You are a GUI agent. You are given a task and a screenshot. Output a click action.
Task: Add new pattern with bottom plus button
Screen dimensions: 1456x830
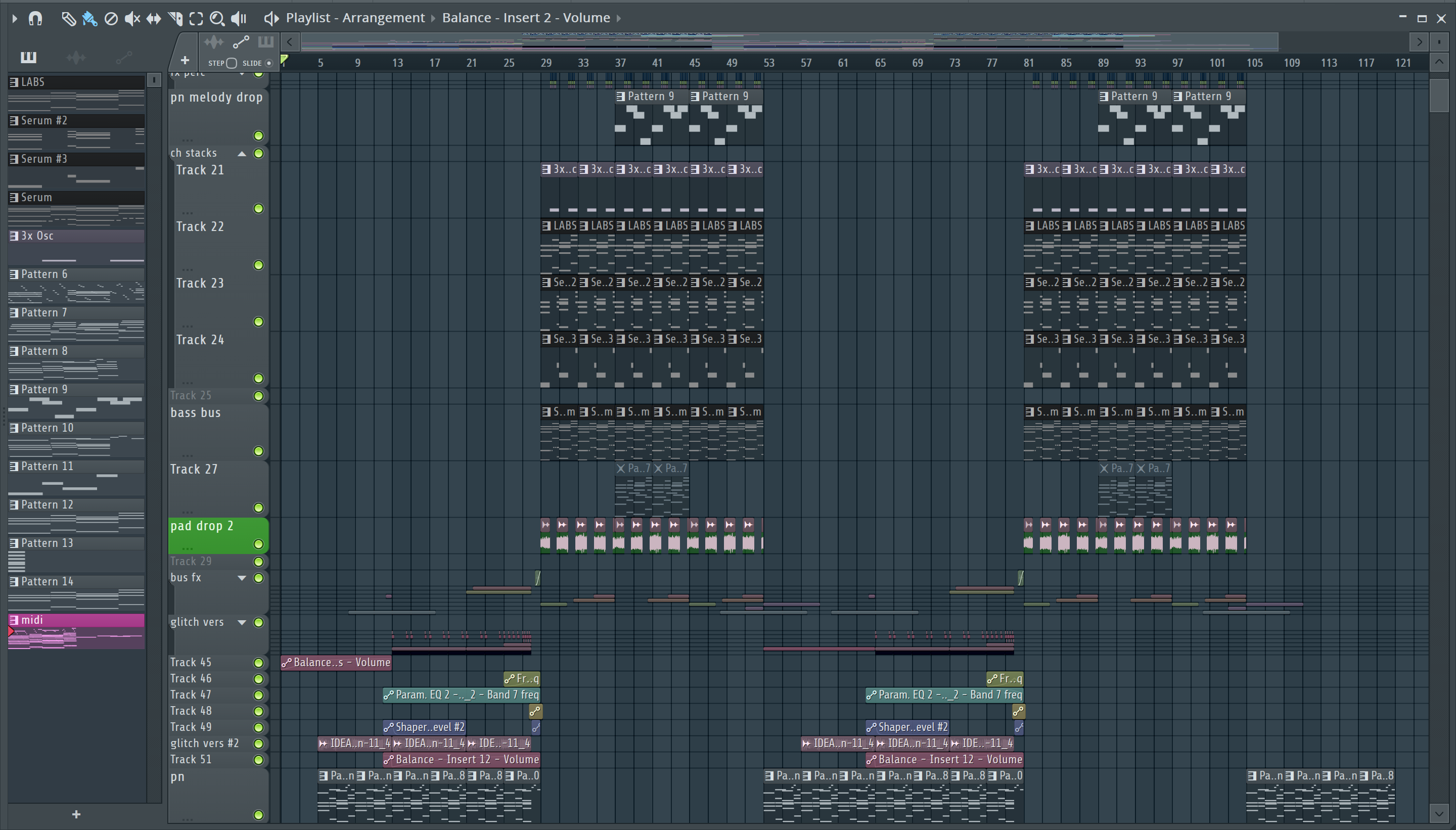(x=76, y=814)
